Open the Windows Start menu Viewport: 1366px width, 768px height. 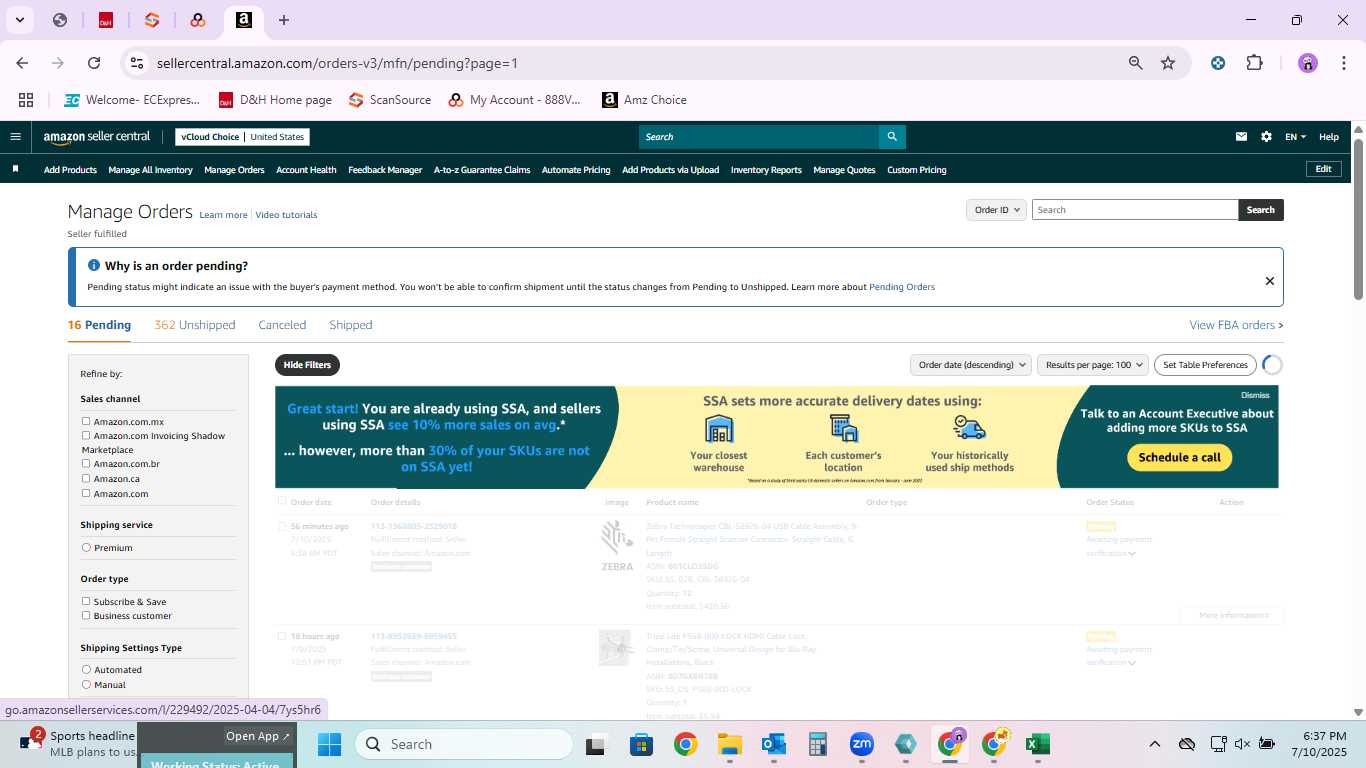(x=329, y=744)
